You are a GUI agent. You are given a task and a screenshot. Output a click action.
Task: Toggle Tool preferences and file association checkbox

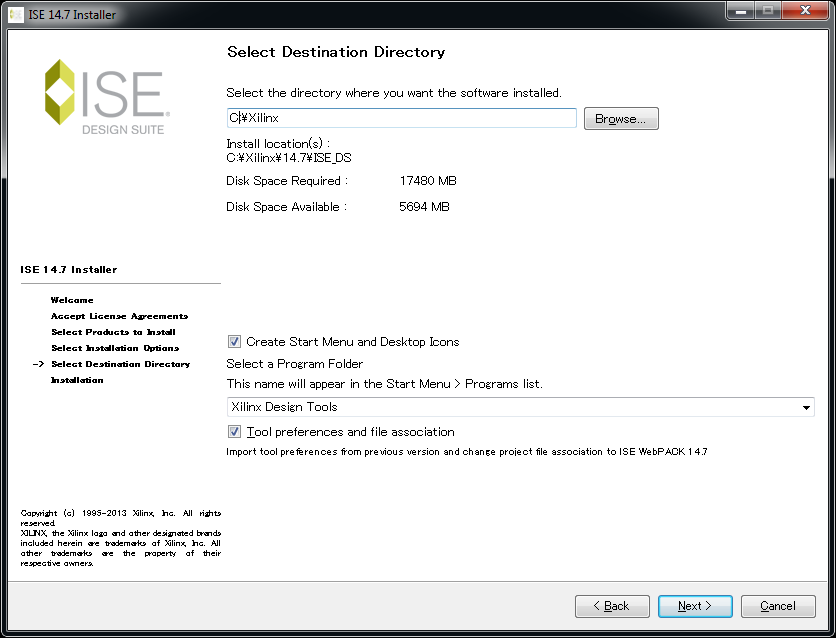(x=234, y=431)
